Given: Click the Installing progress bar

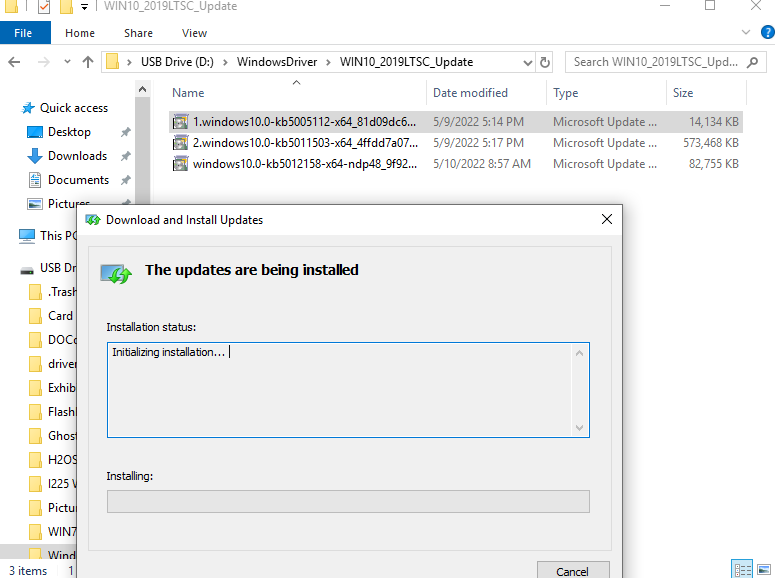Looking at the screenshot, I should [x=348, y=501].
